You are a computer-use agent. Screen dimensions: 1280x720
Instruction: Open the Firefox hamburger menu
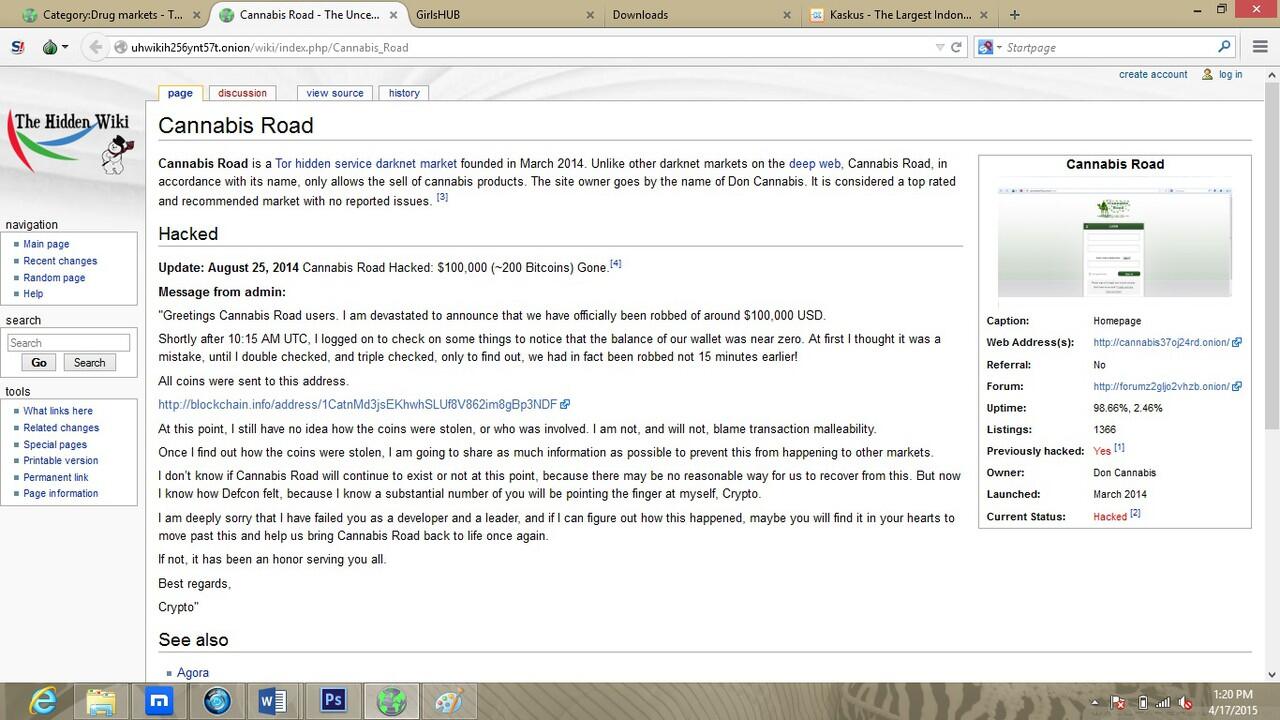tap(1260, 47)
